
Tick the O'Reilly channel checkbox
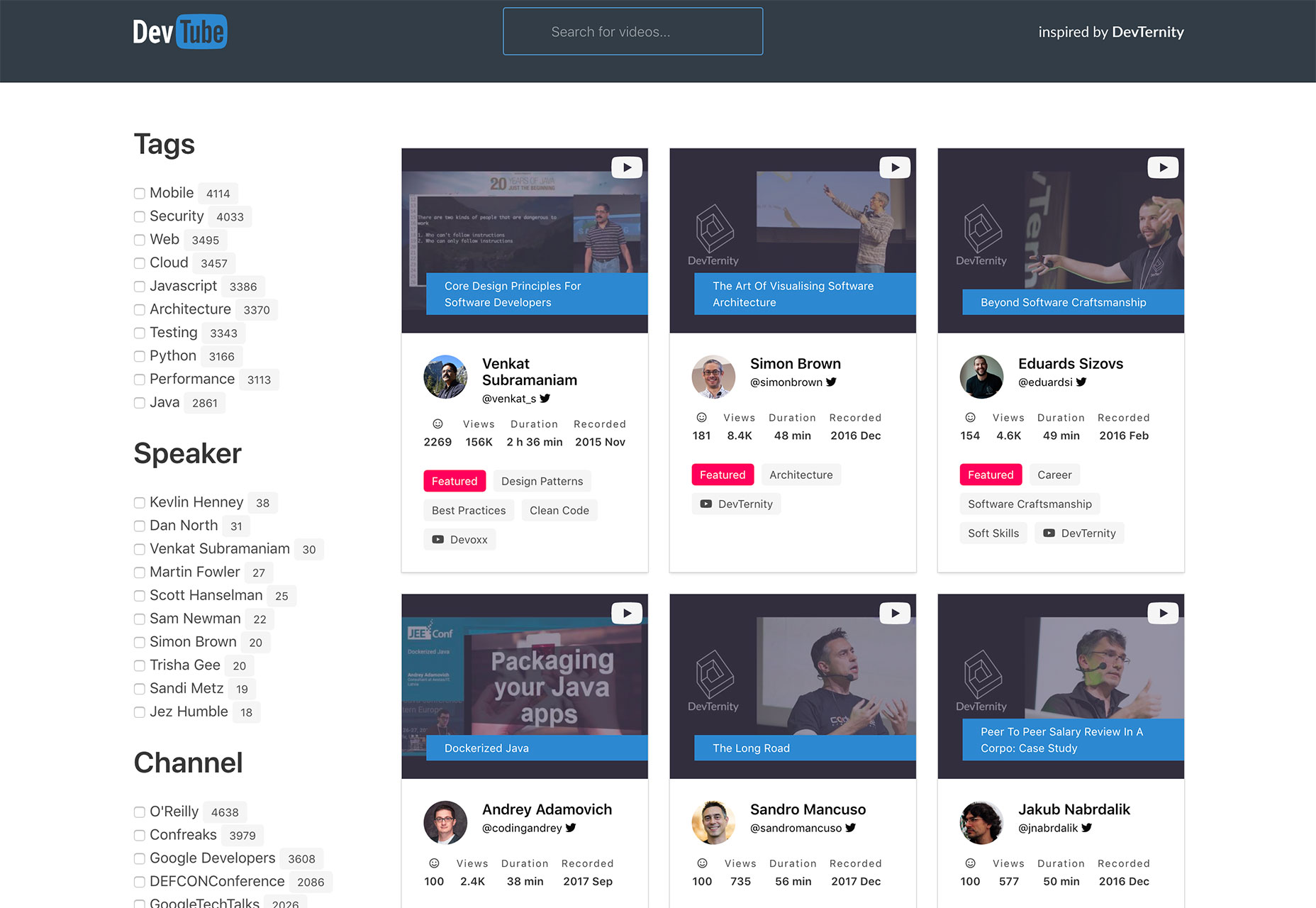pos(140,812)
